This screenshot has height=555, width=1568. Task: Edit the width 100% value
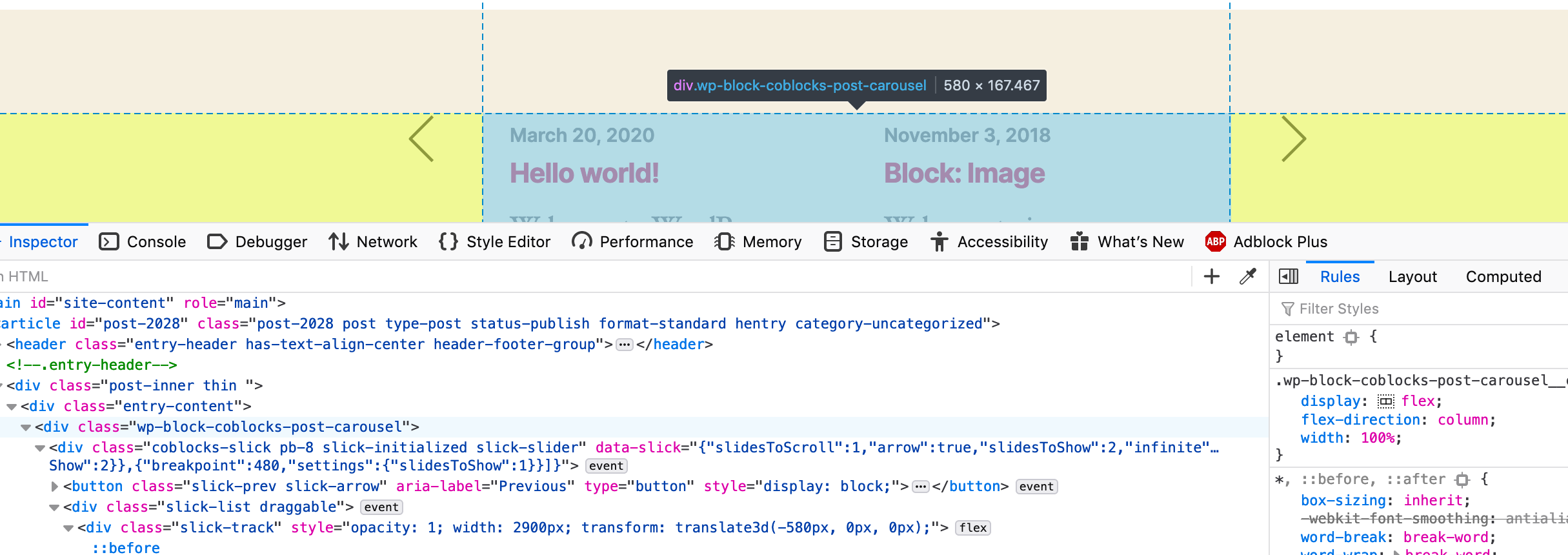point(1378,438)
